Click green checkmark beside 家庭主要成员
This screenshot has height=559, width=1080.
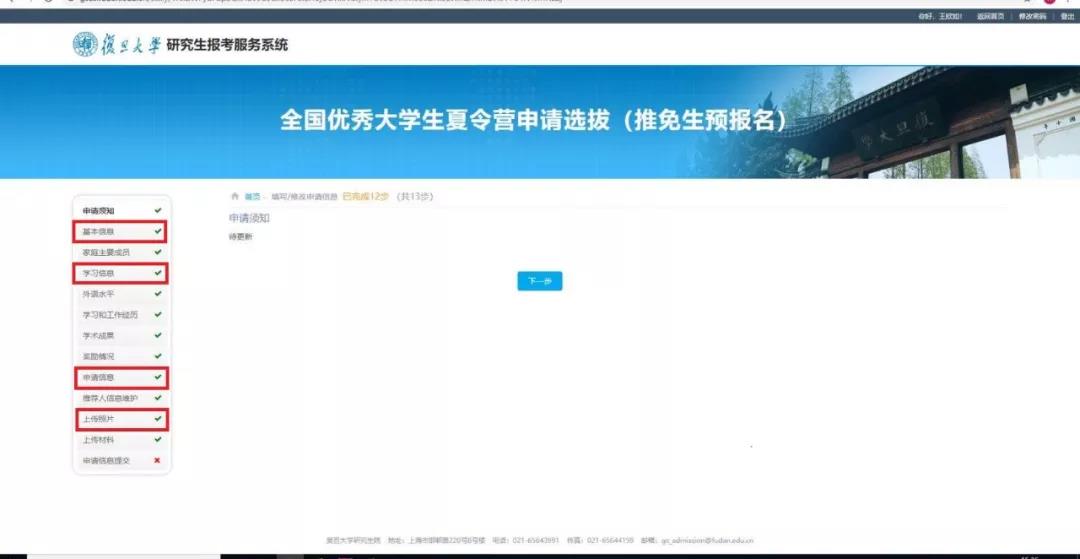click(x=158, y=252)
